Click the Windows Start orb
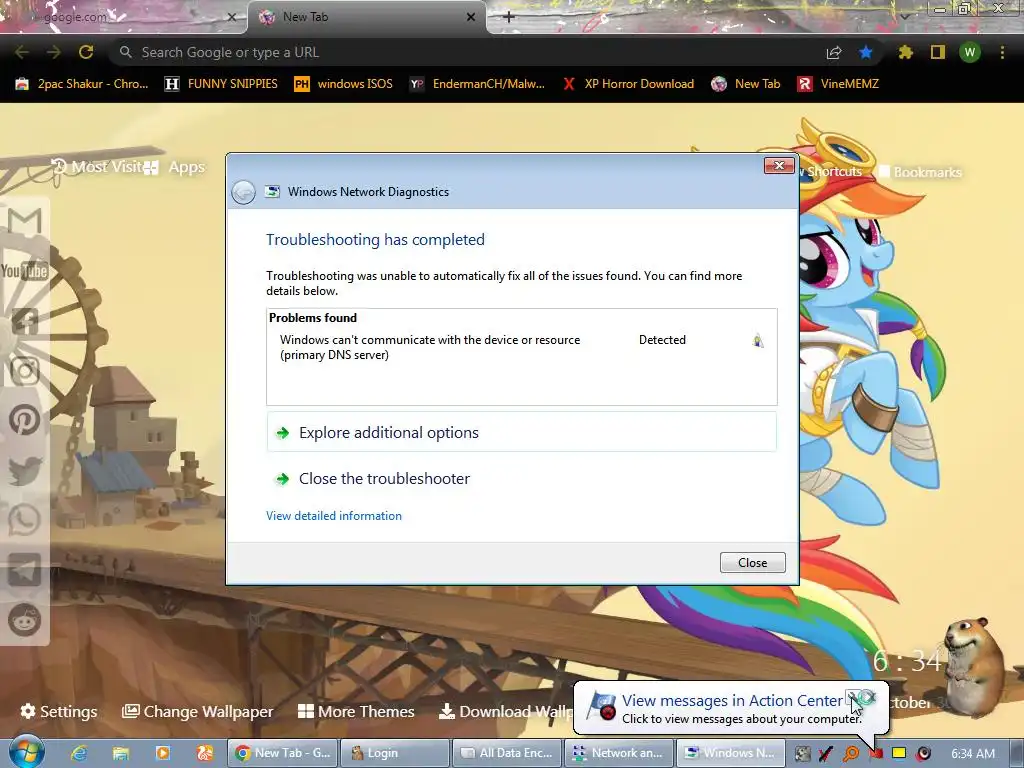This screenshot has width=1024, height=768. (25, 752)
